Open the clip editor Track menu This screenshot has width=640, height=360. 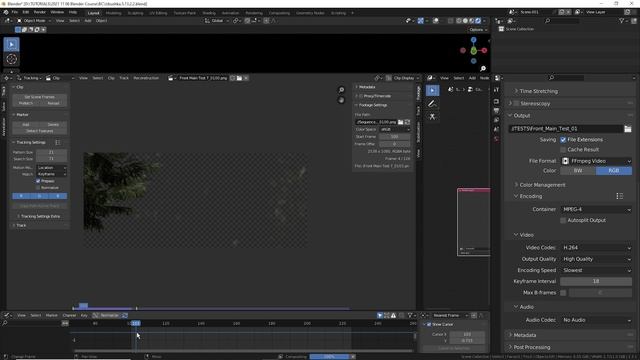124,78
